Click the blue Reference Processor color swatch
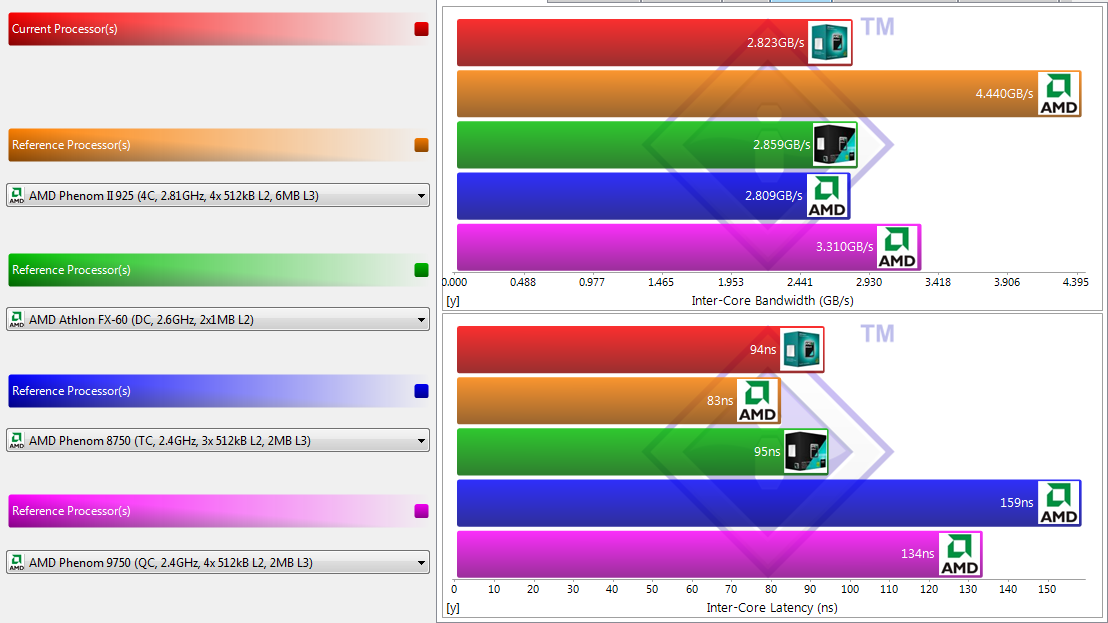The height and width of the screenshot is (623, 1108). [x=421, y=391]
